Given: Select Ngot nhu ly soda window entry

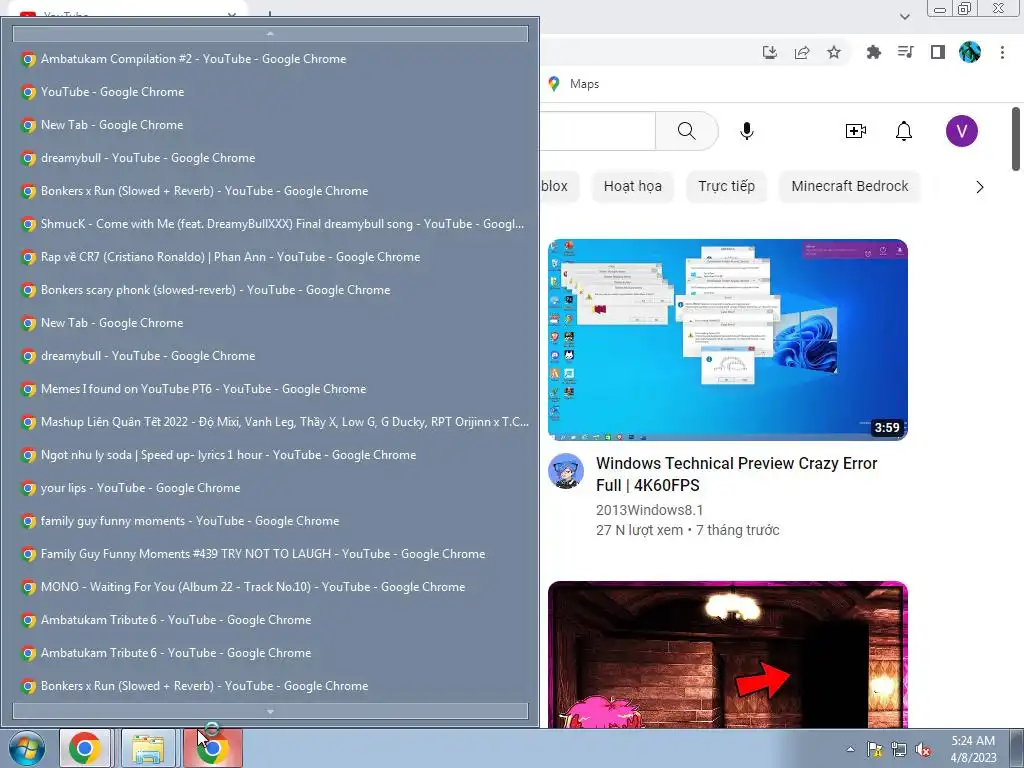Looking at the screenshot, I should (270, 455).
